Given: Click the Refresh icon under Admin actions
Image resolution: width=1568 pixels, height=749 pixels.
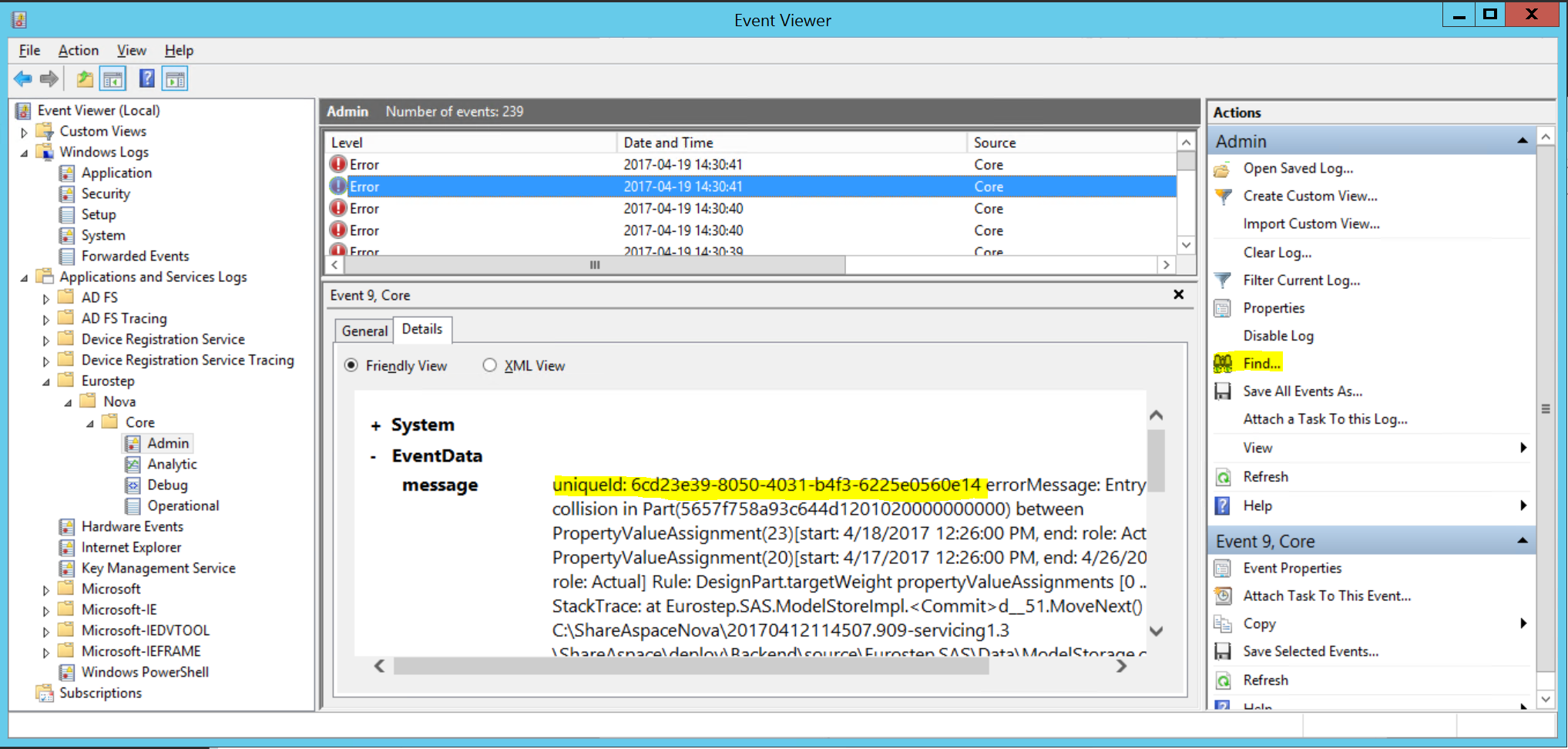Looking at the screenshot, I should click(x=1224, y=476).
